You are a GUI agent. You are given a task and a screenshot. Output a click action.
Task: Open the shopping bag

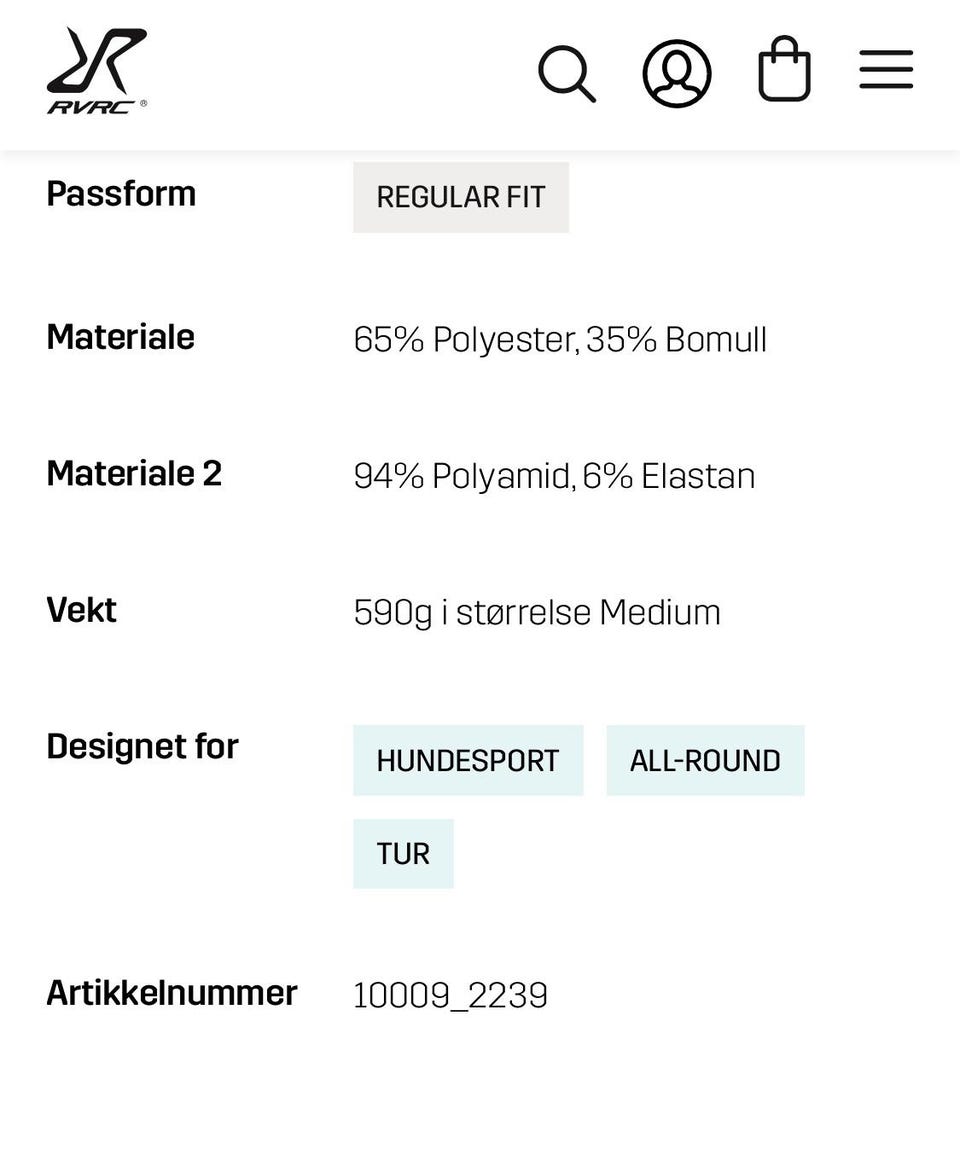(x=784, y=70)
